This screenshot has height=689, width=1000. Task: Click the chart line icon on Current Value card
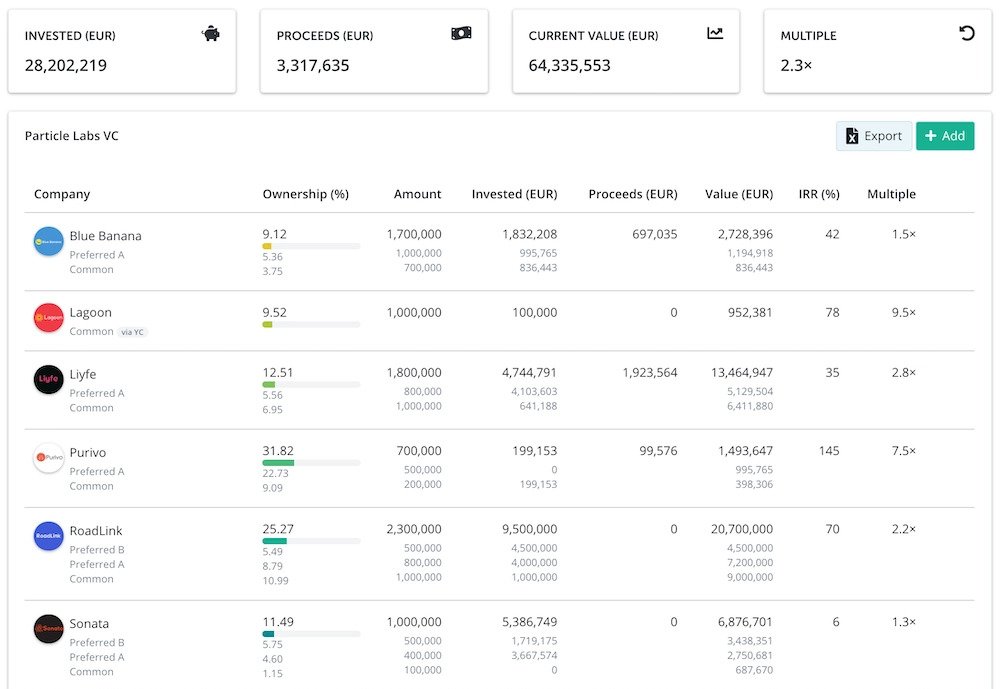(x=715, y=34)
